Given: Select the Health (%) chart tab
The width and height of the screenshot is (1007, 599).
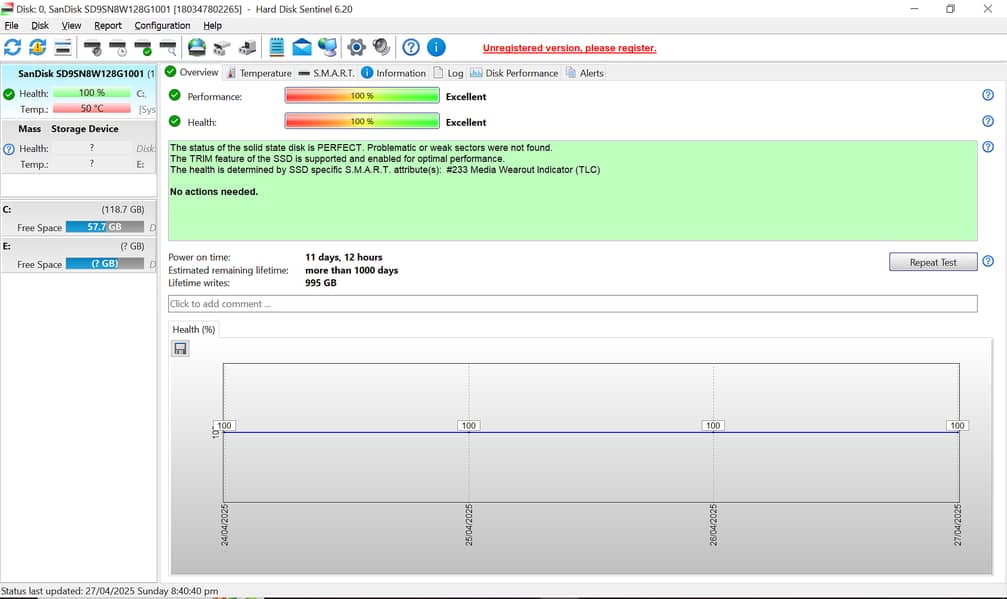Looking at the screenshot, I should pyautogui.click(x=193, y=329).
